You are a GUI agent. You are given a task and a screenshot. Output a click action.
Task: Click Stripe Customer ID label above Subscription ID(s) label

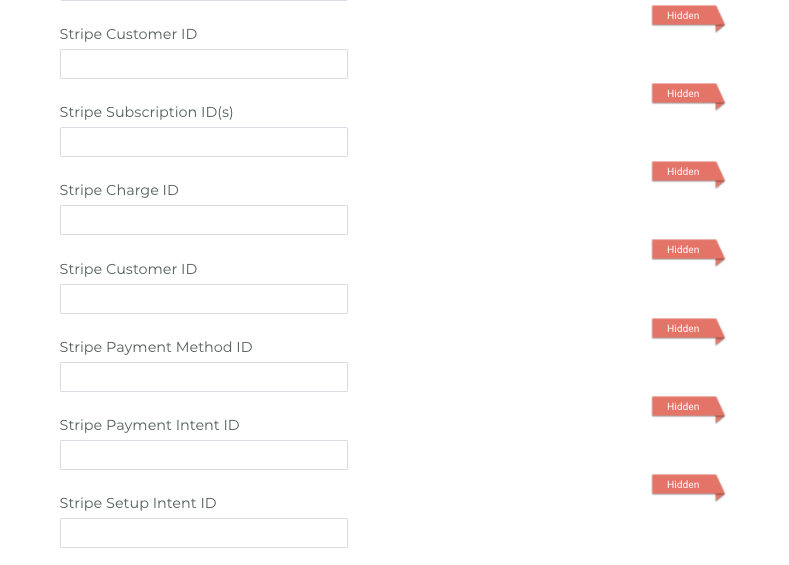point(128,34)
